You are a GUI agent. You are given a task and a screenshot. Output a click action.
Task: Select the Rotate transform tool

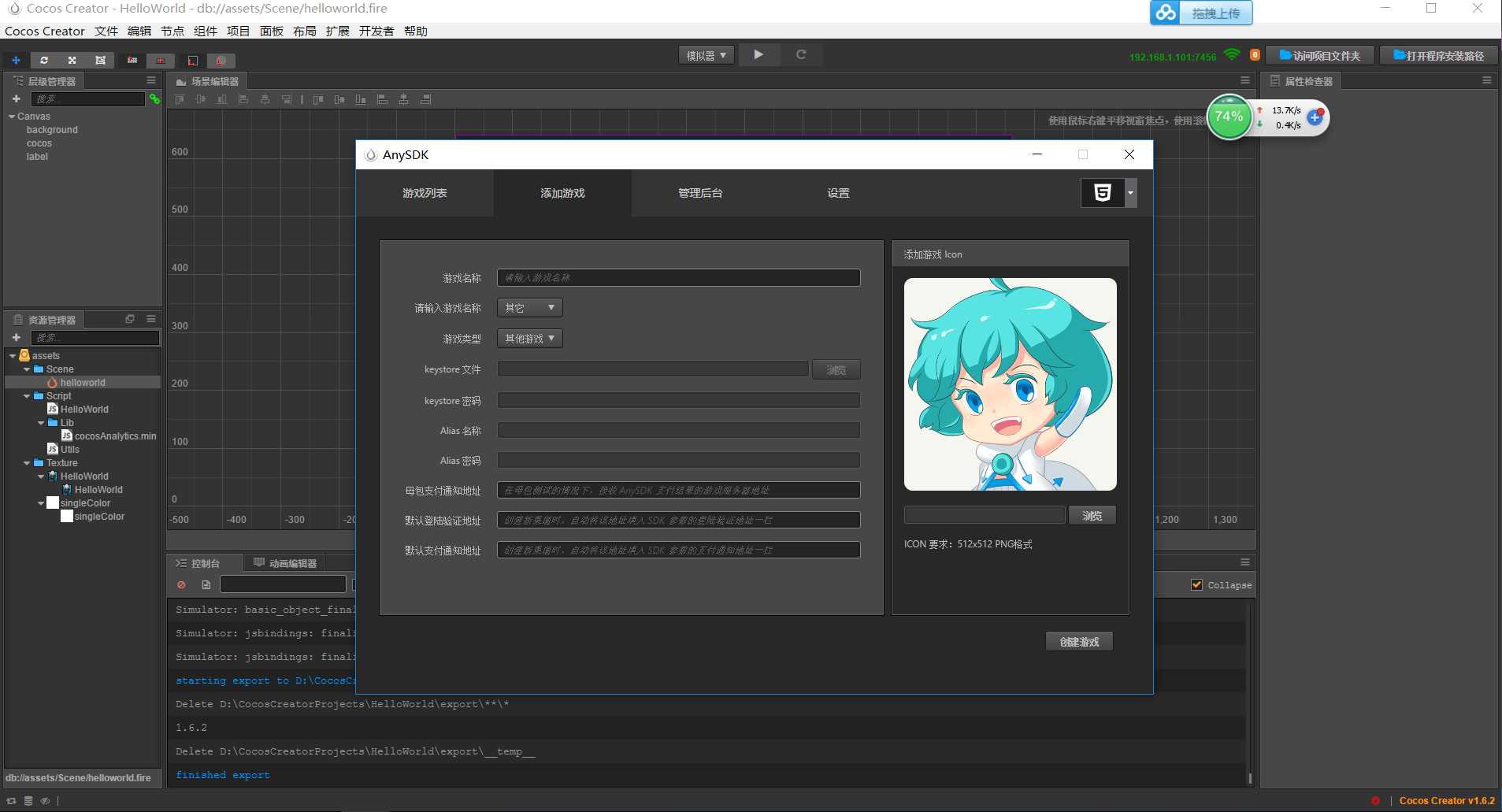point(44,60)
